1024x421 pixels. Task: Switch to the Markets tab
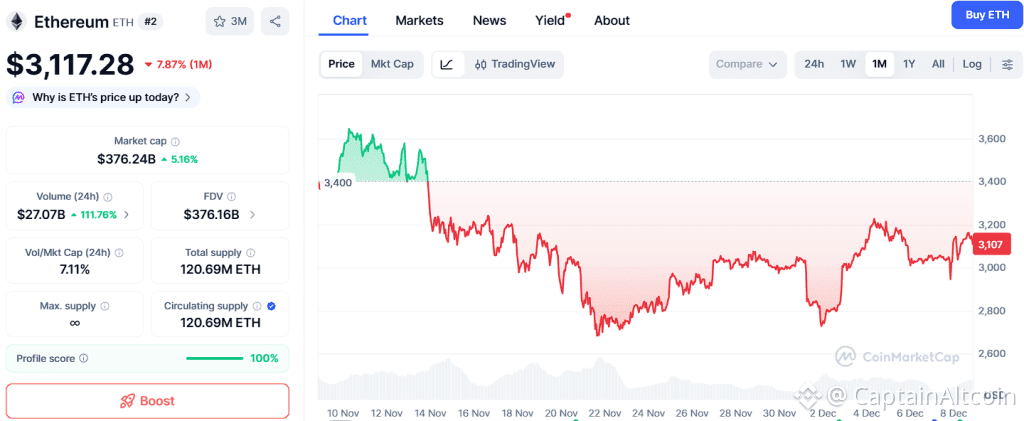[419, 20]
